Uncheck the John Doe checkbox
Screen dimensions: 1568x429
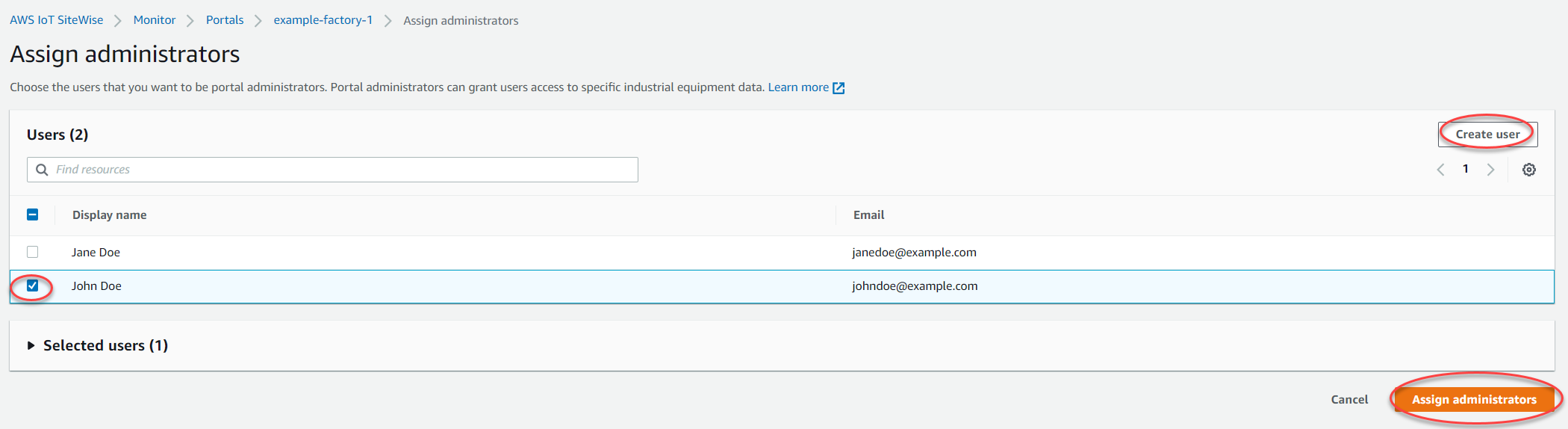click(33, 286)
